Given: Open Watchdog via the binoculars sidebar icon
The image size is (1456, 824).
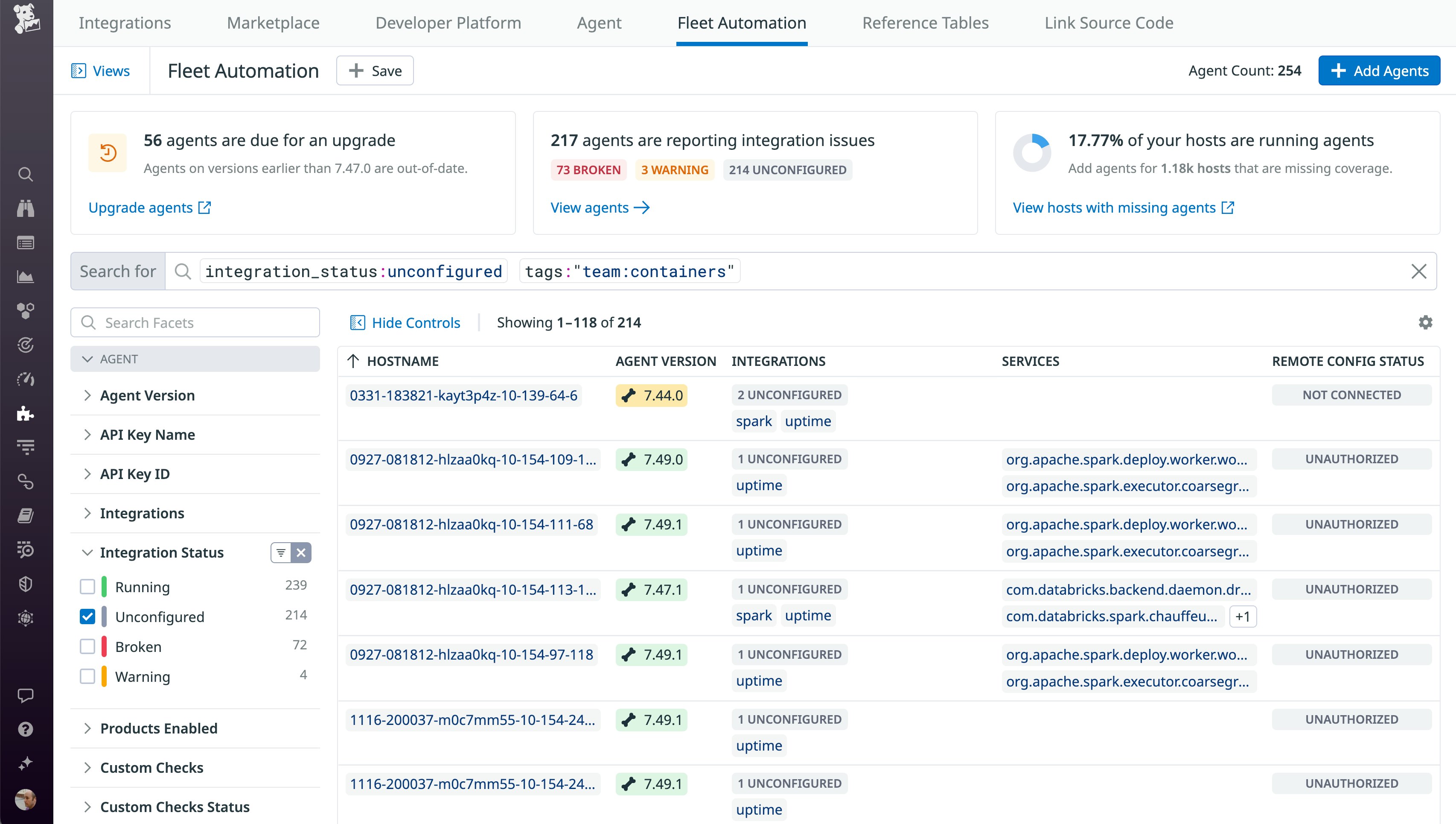Looking at the screenshot, I should click(x=26, y=208).
